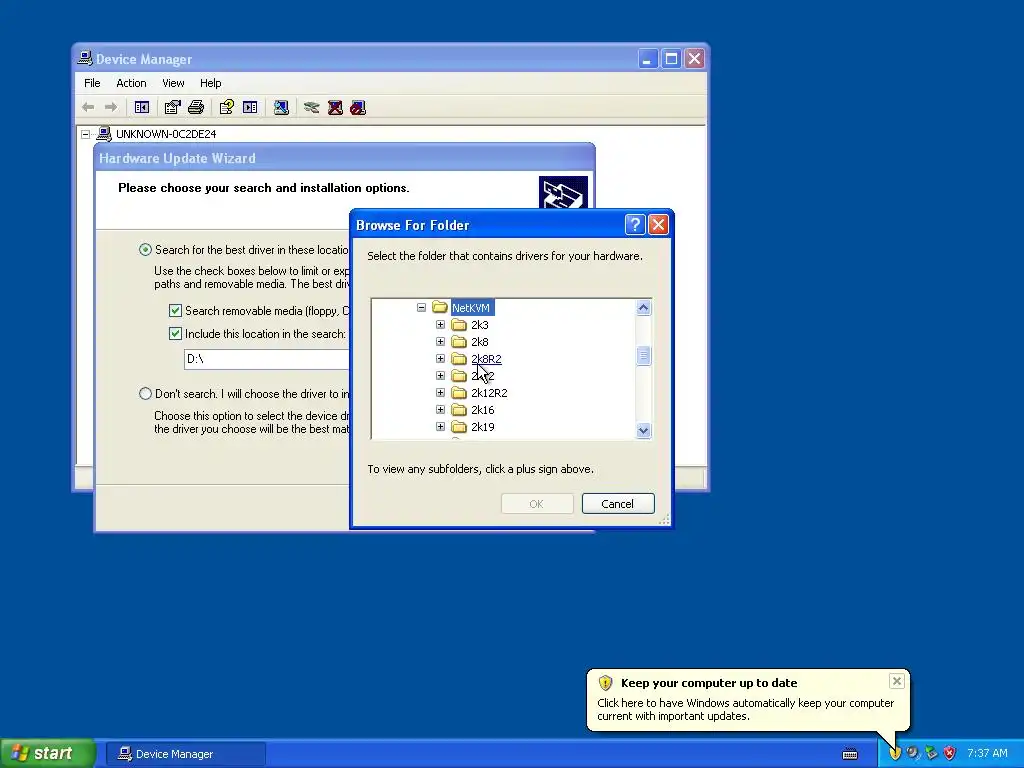Click the Print toolbar icon
The height and width of the screenshot is (768, 1024).
pos(196,107)
